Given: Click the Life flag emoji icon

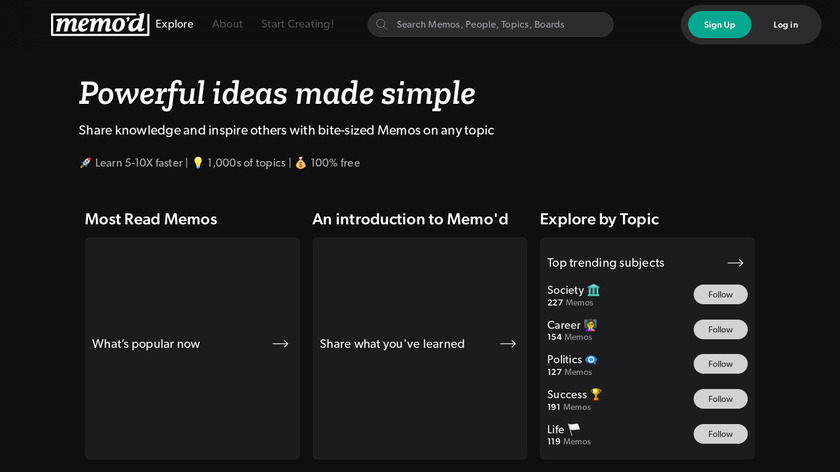Looking at the screenshot, I should 574,430.
